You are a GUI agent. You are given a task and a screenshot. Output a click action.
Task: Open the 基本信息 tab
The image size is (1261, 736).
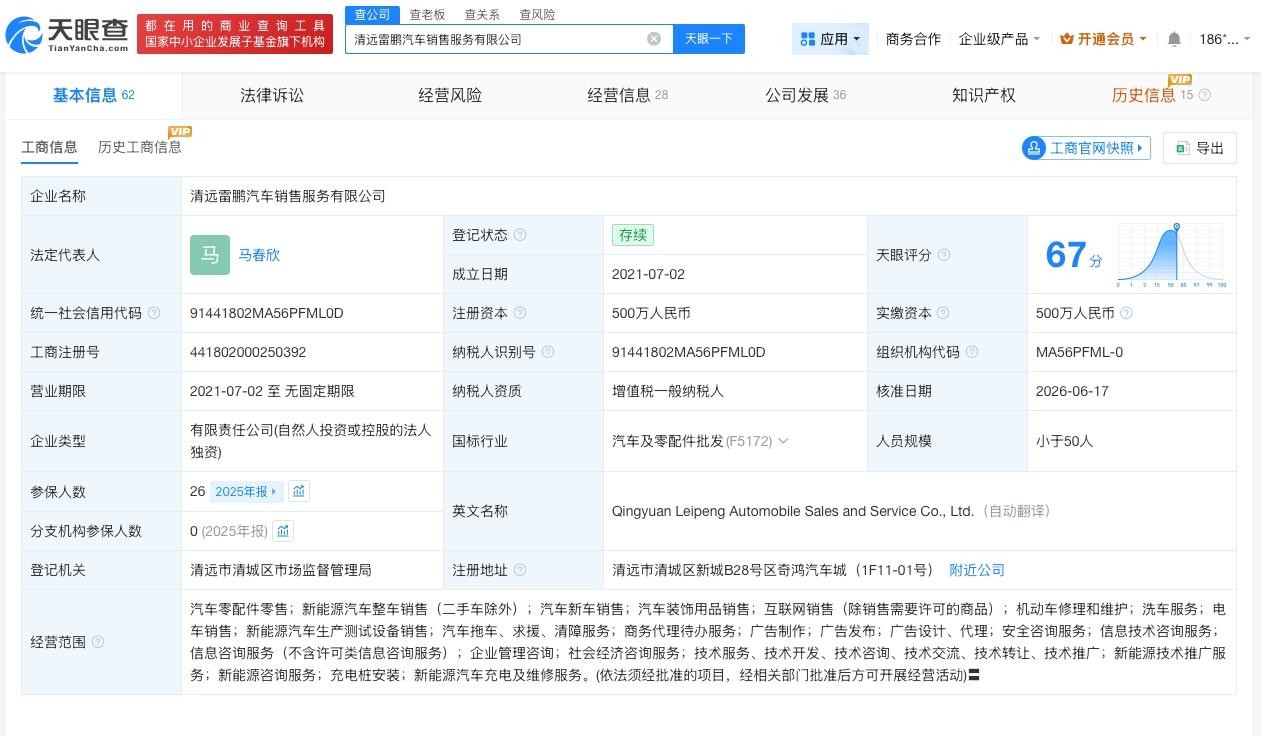click(x=94, y=95)
